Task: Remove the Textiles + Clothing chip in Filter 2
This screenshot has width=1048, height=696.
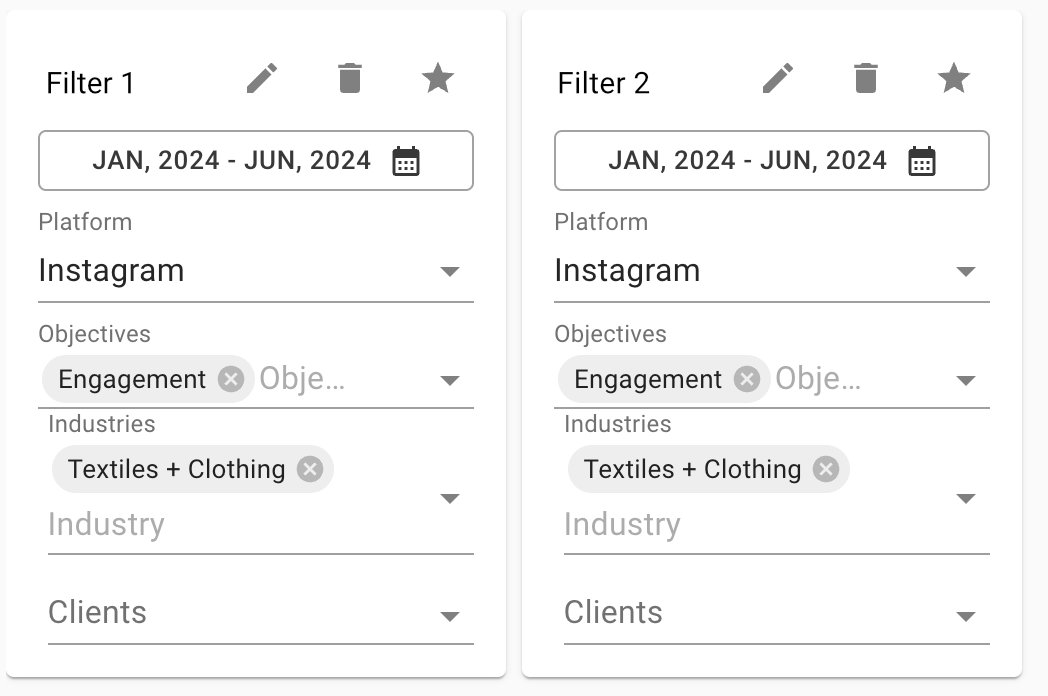Action: 826,469
